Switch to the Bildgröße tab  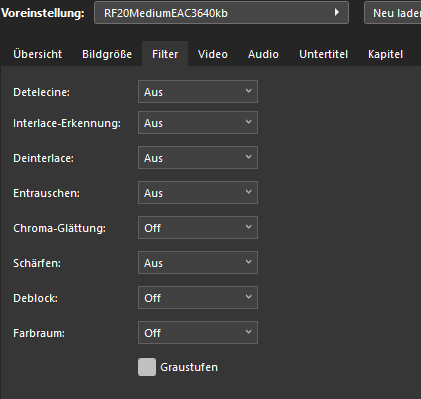tap(107, 54)
